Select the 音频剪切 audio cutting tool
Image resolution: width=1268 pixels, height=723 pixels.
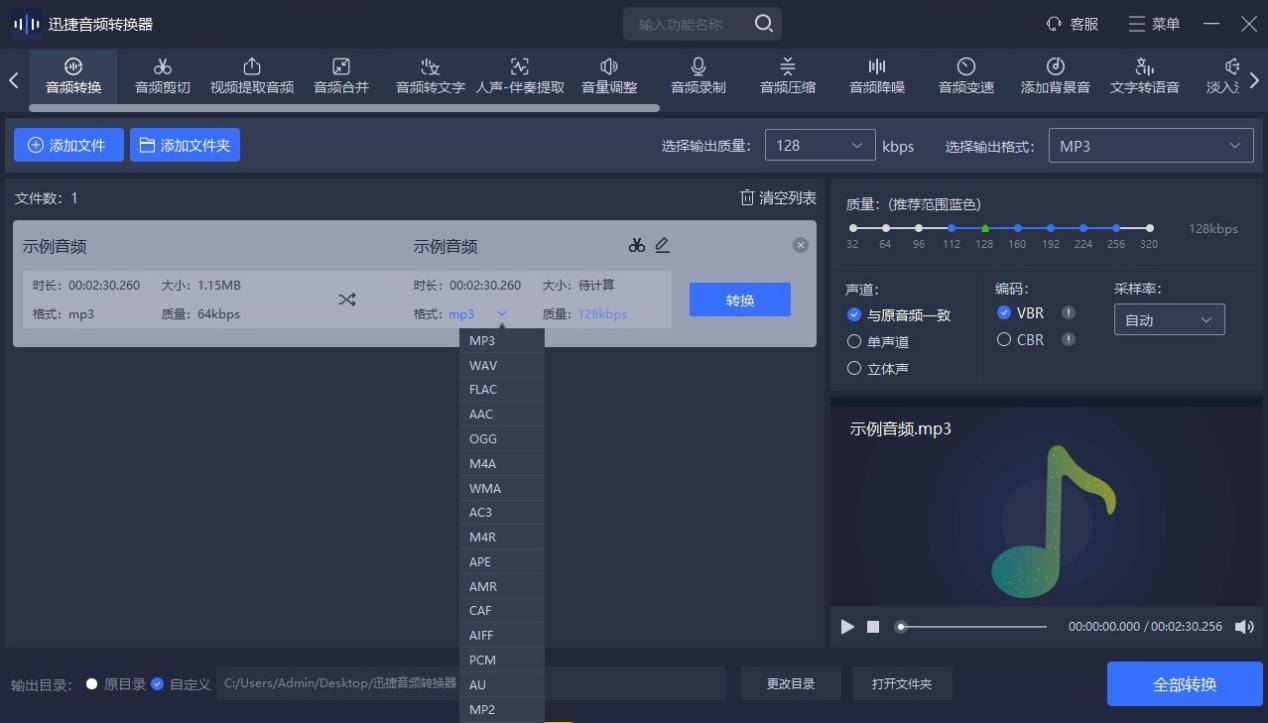click(x=161, y=76)
